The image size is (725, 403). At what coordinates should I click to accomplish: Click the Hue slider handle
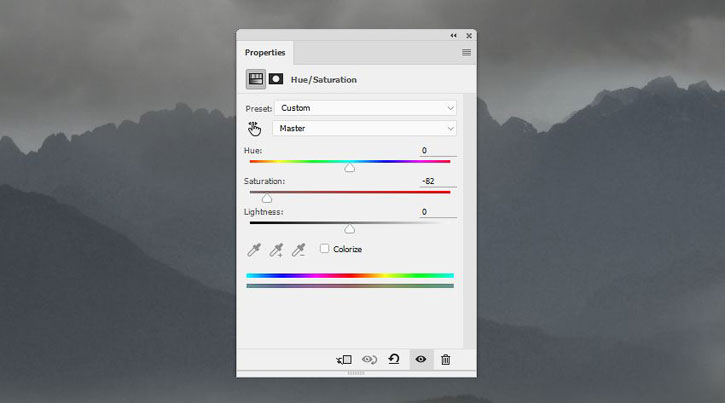(350, 167)
